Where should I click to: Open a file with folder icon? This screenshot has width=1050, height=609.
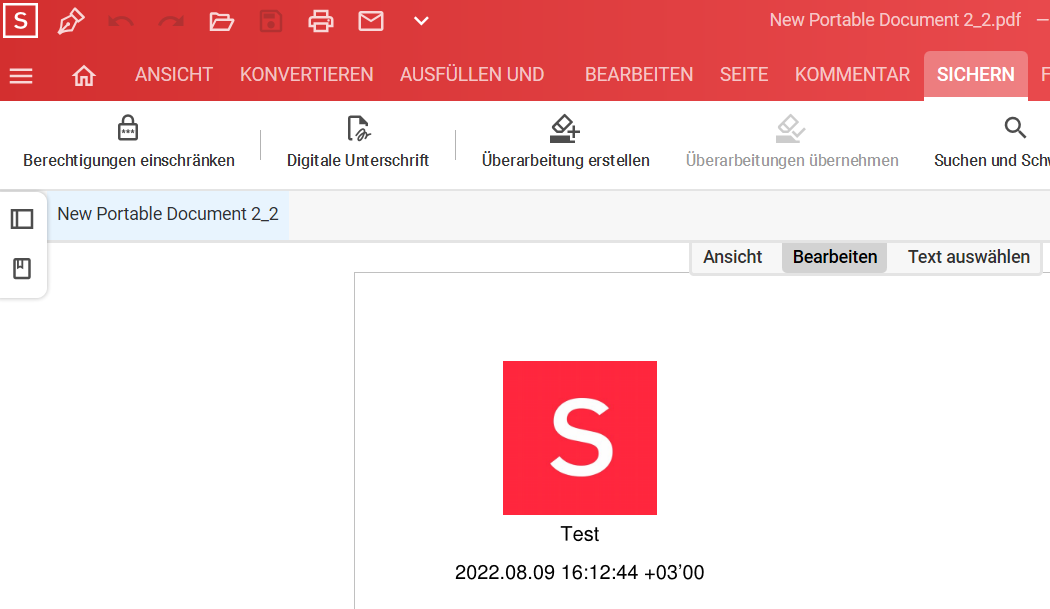(x=221, y=21)
